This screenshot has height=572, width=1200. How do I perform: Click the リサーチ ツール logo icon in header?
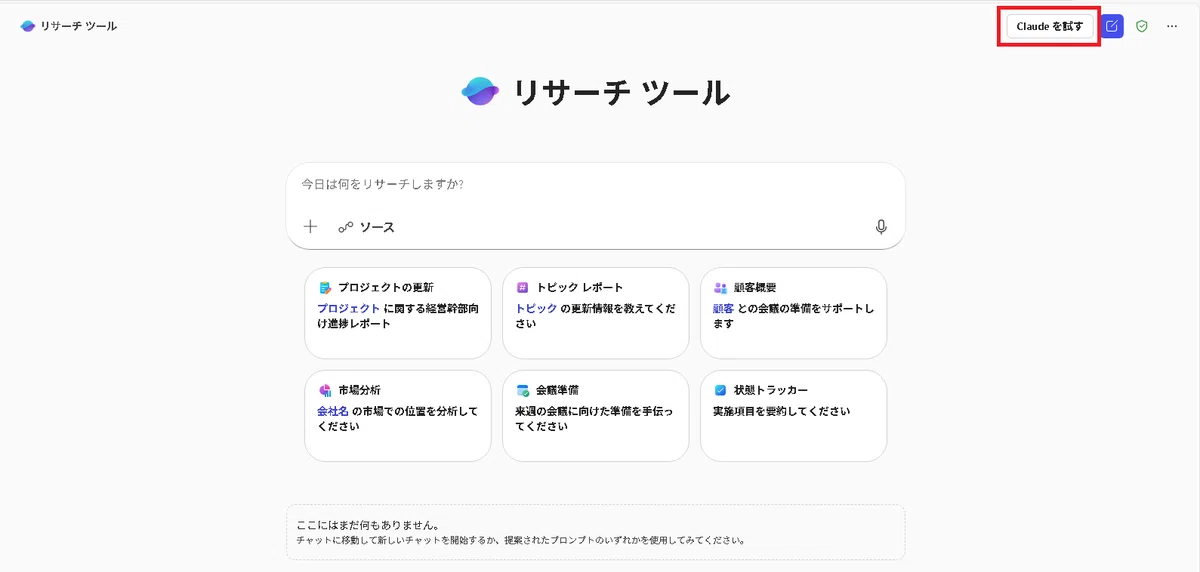[27, 26]
